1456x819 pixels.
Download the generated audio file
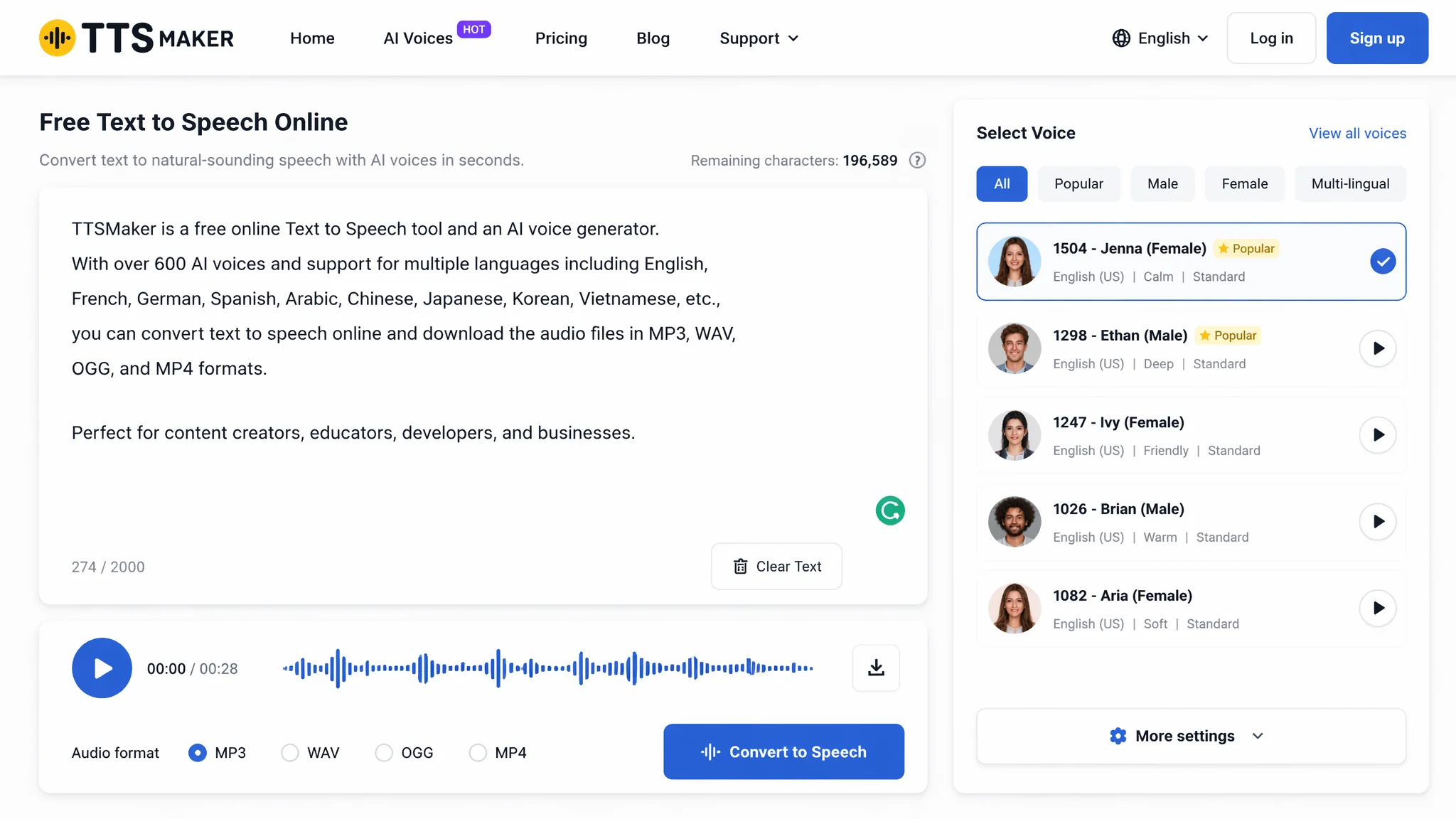pos(876,668)
